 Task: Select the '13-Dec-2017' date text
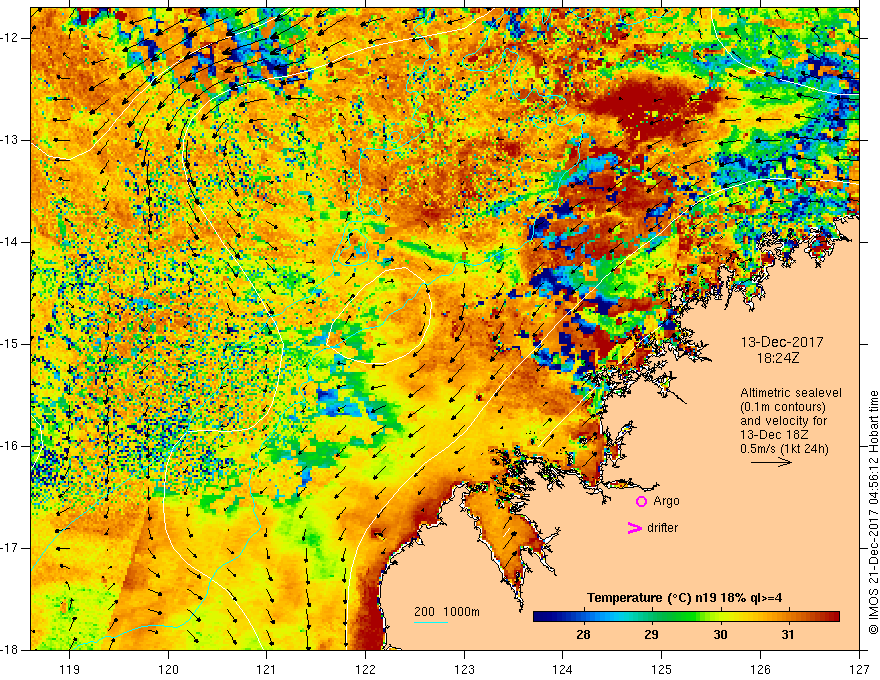pos(782,342)
